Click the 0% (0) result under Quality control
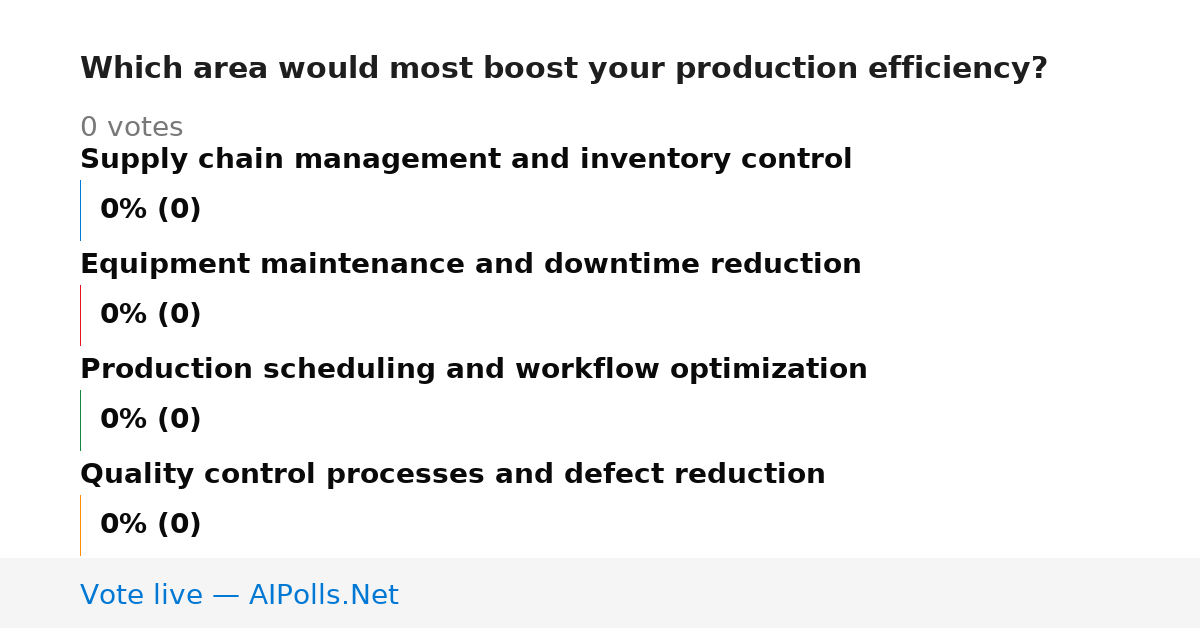Image resolution: width=1200 pixels, height=628 pixels. pos(151,525)
